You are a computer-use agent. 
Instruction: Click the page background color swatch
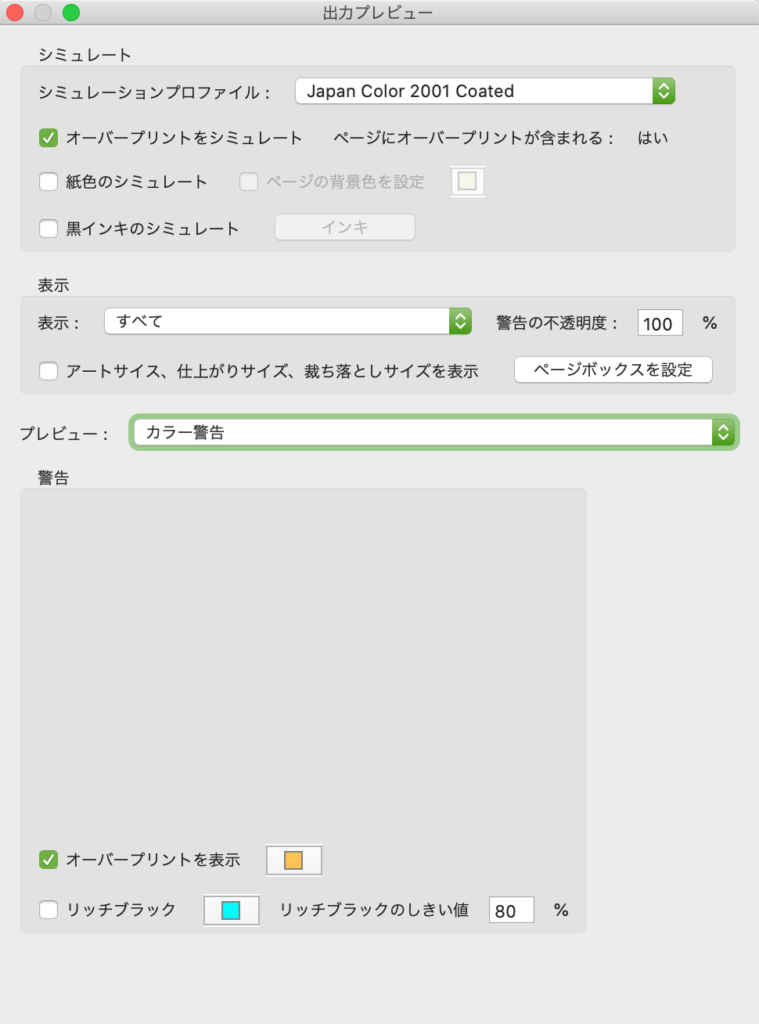click(468, 182)
